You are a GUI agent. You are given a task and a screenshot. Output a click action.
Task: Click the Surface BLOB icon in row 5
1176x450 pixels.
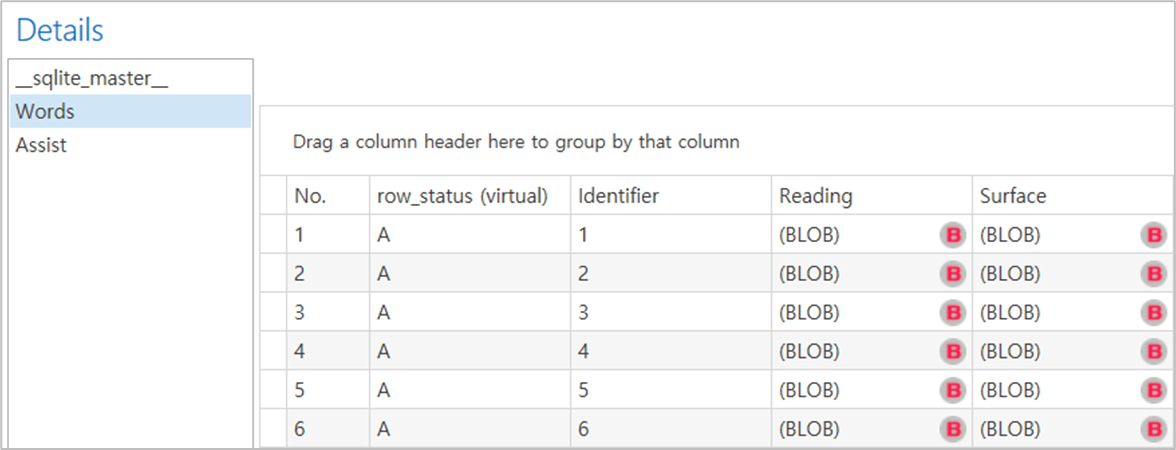1154,390
